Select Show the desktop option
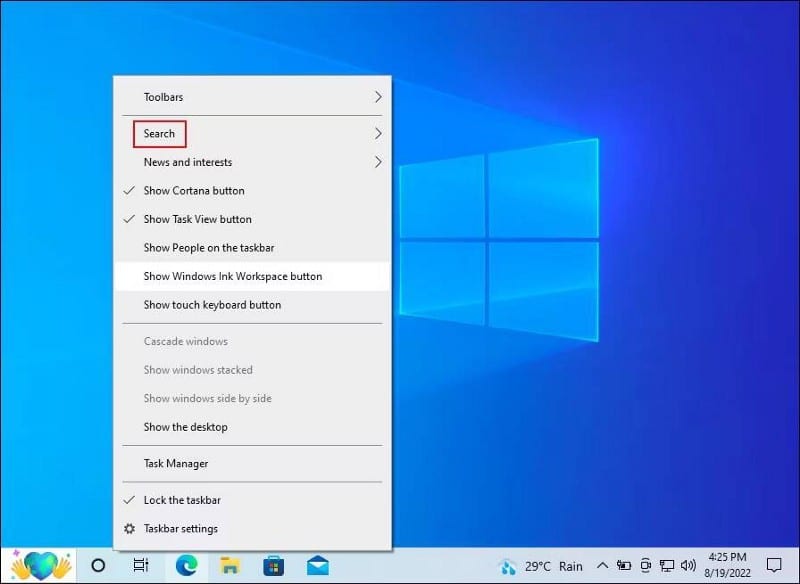The height and width of the screenshot is (584, 800). pyautogui.click(x=184, y=427)
